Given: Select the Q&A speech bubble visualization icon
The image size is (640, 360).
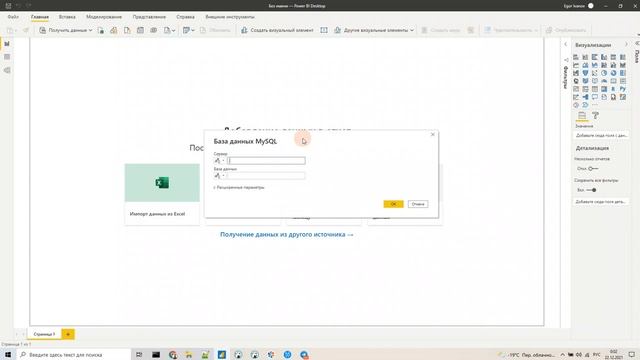Looking at the screenshot, I should [x=595, y=97].
